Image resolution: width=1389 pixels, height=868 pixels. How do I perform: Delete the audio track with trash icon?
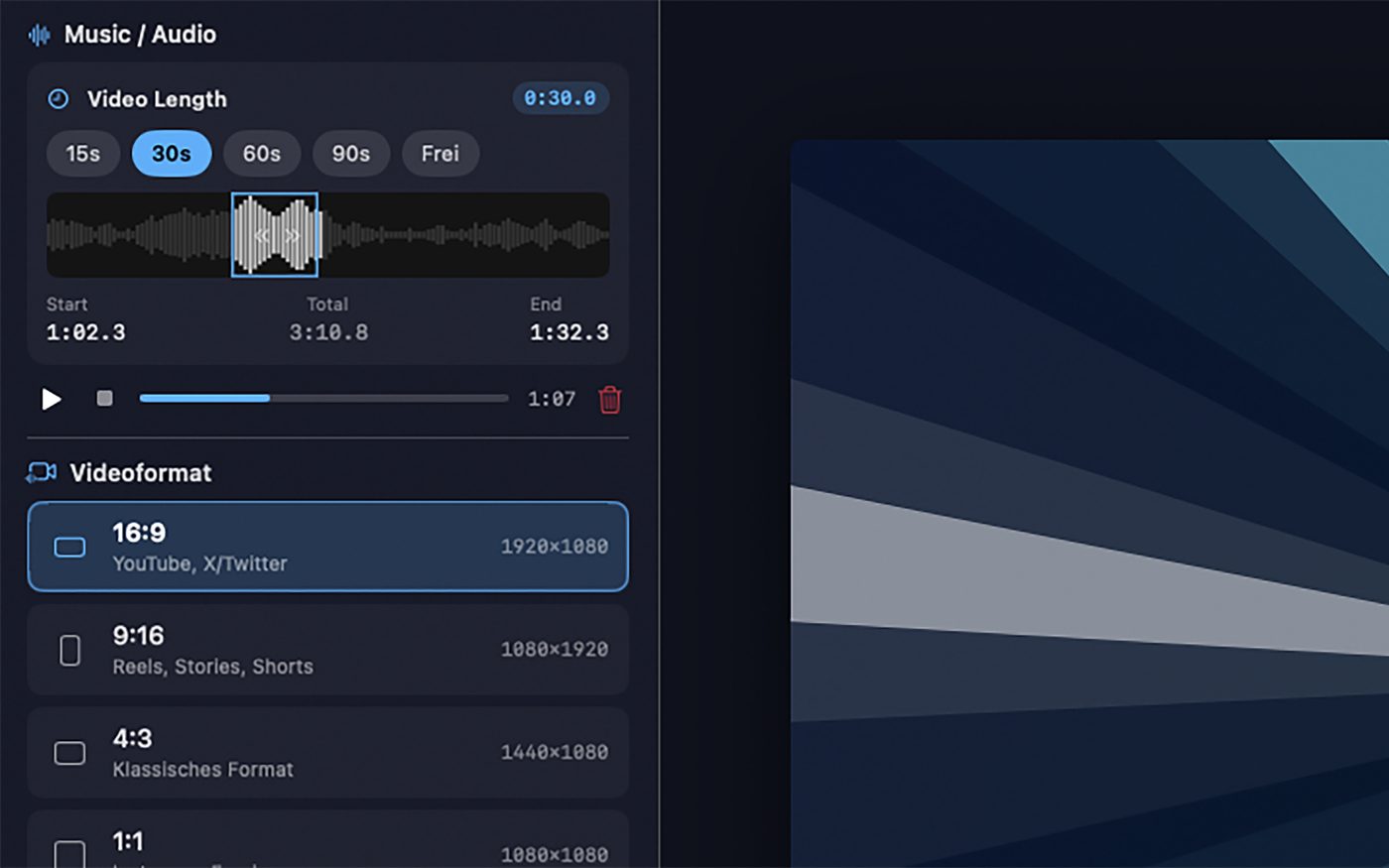609,400
